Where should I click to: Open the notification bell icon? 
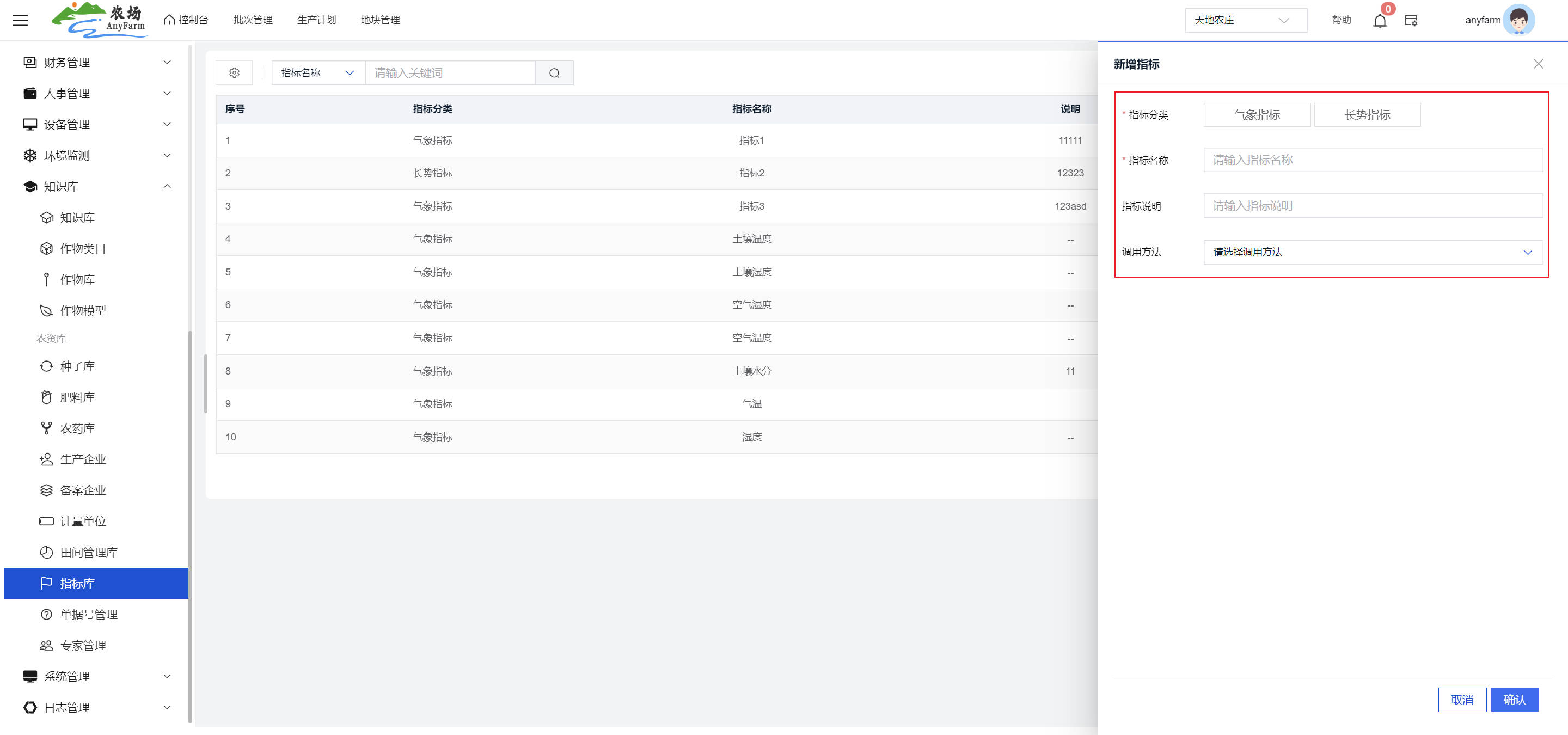tap(1379, 21)
